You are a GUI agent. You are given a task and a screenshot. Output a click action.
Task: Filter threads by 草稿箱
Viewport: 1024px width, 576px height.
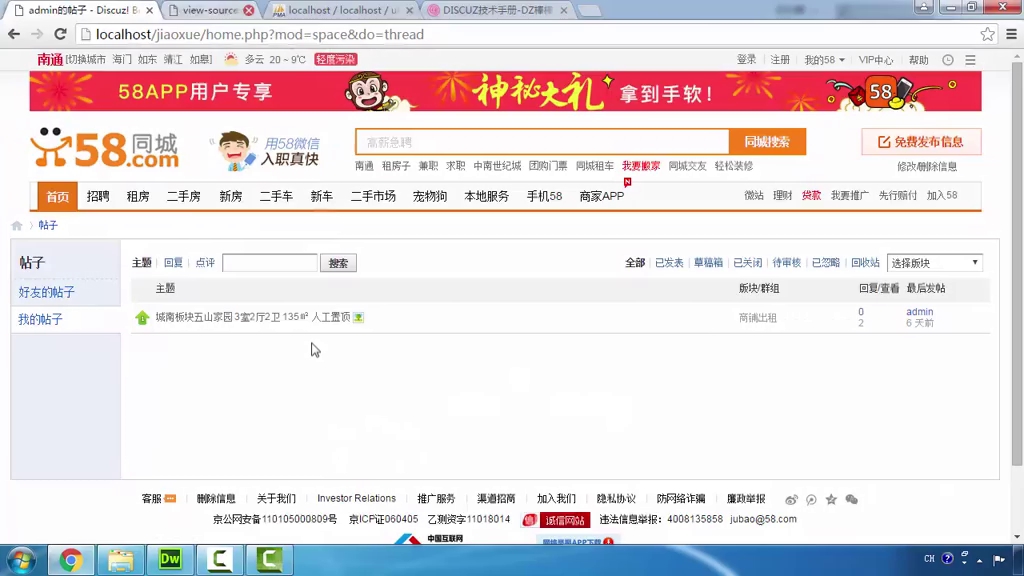[708, 263]
